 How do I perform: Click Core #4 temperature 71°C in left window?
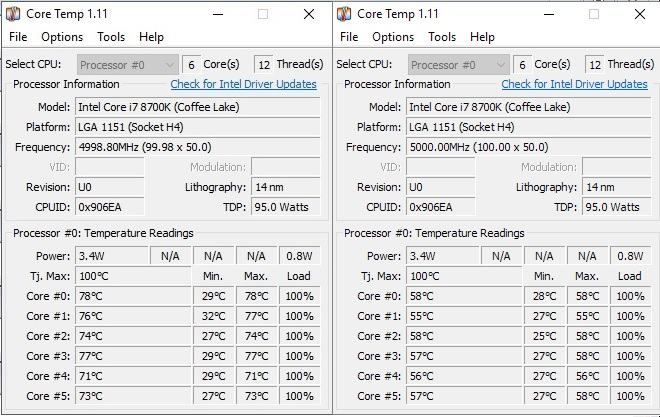click(x=133, y=376)
